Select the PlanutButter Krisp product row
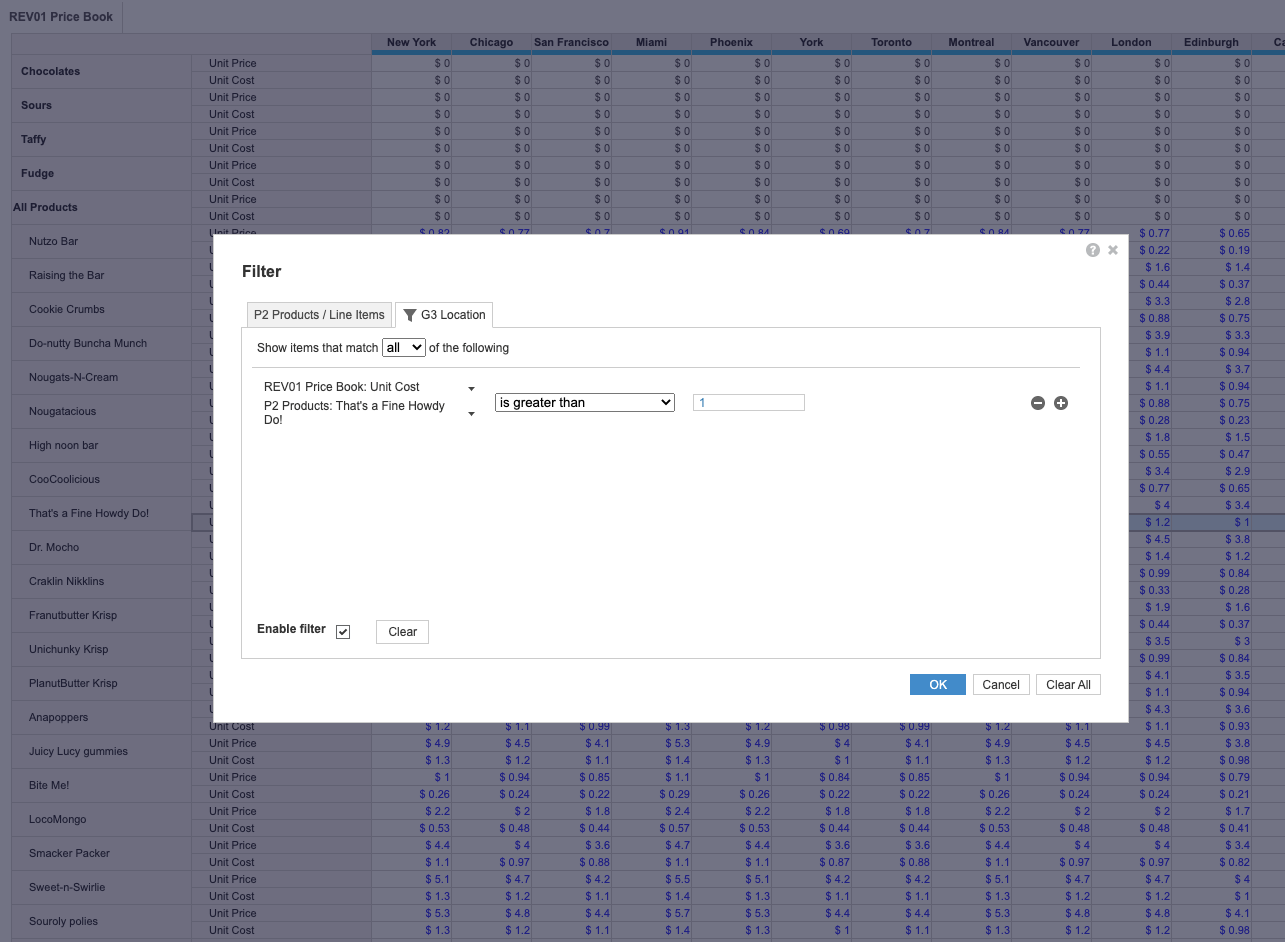Screen dimensions: 1285x942 click(73, 683)
